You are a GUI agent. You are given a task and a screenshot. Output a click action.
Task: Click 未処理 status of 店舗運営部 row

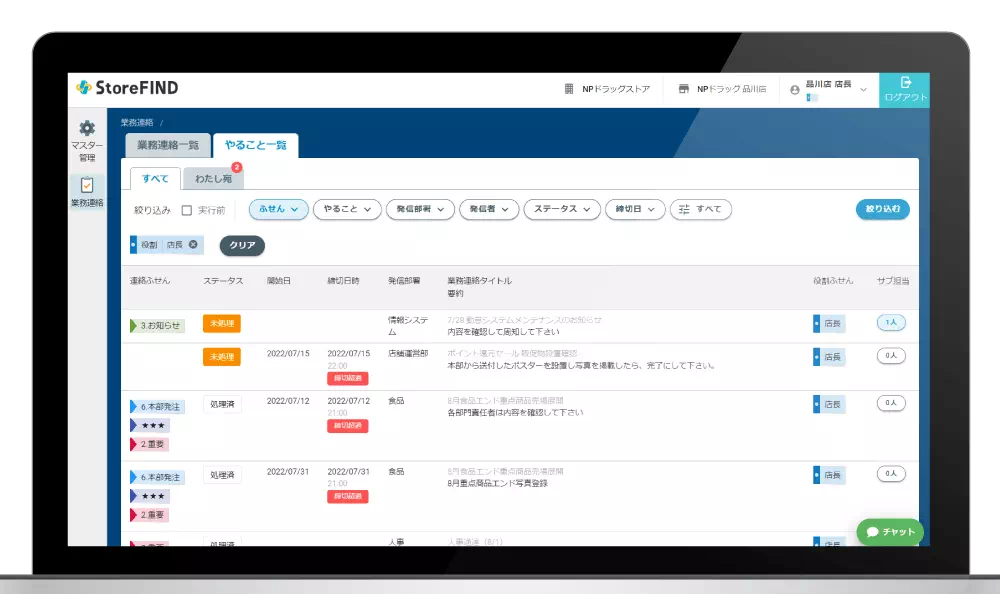[x=222, y=357]
